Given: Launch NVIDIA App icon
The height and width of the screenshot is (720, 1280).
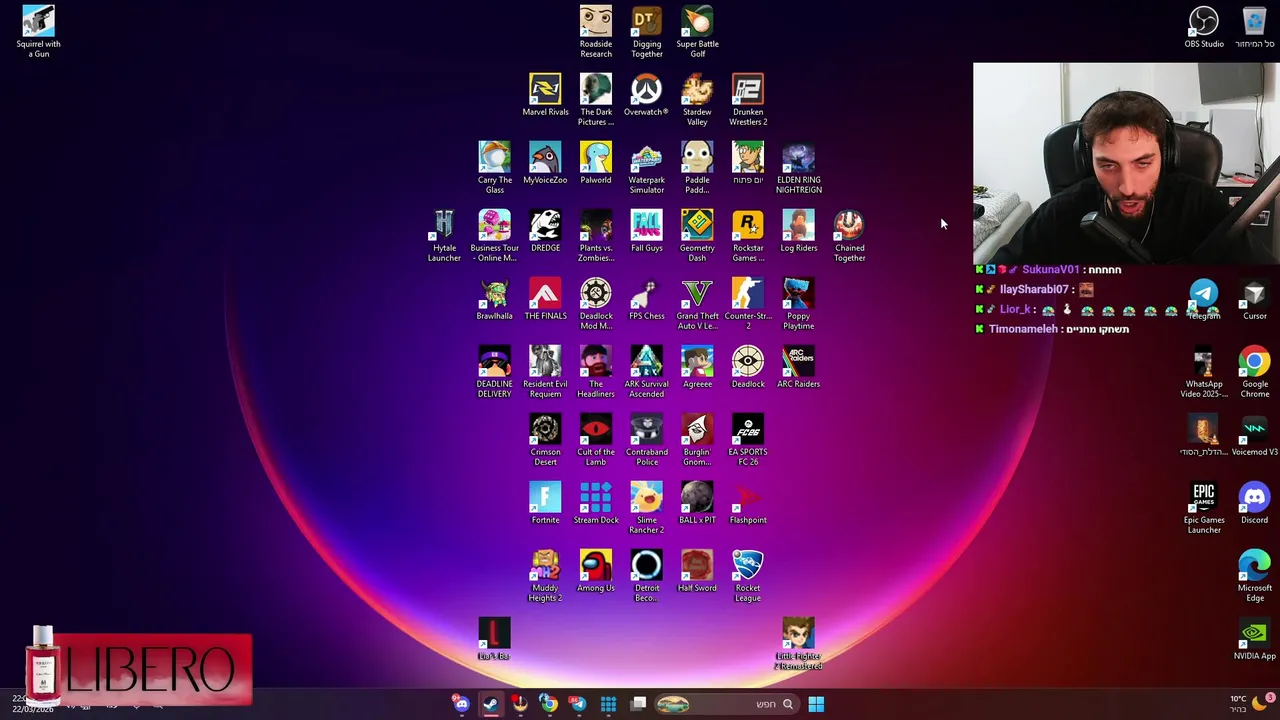Looking at the screenshot, I should coord(1254,639).
